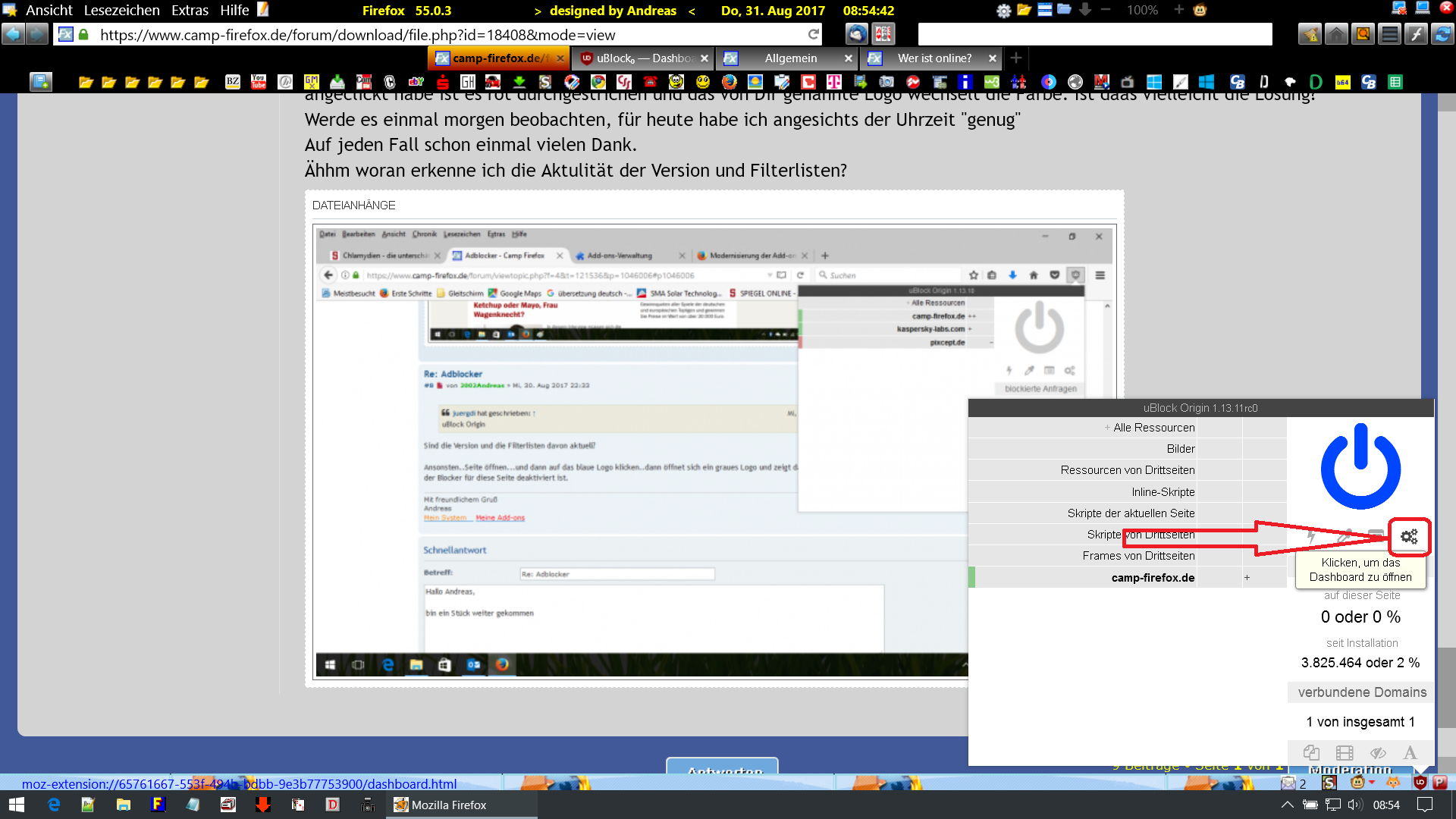This screenshot has height=819, width=1456.
Task: Open uBlock dashboard via gears icon
Action: tap(1409, 536)
